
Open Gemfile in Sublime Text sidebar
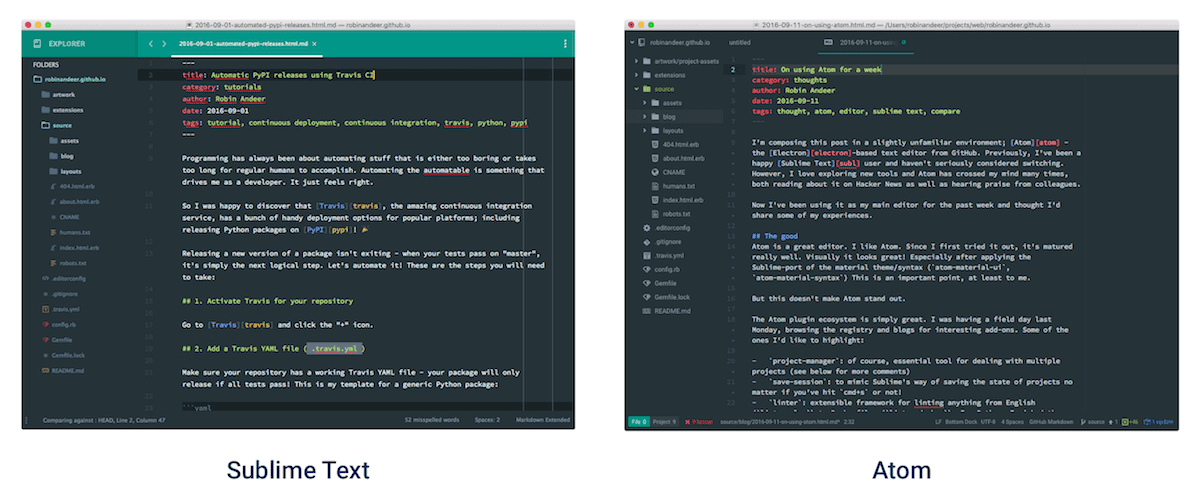click(55, 340)
